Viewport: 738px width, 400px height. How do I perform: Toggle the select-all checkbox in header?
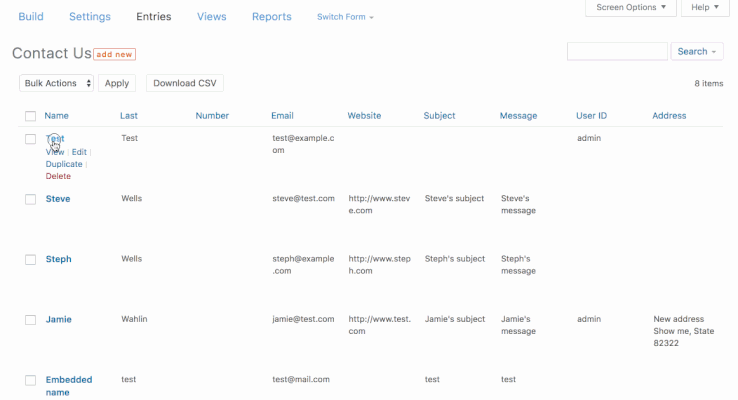pyautogui.click(x=31, y=116)
